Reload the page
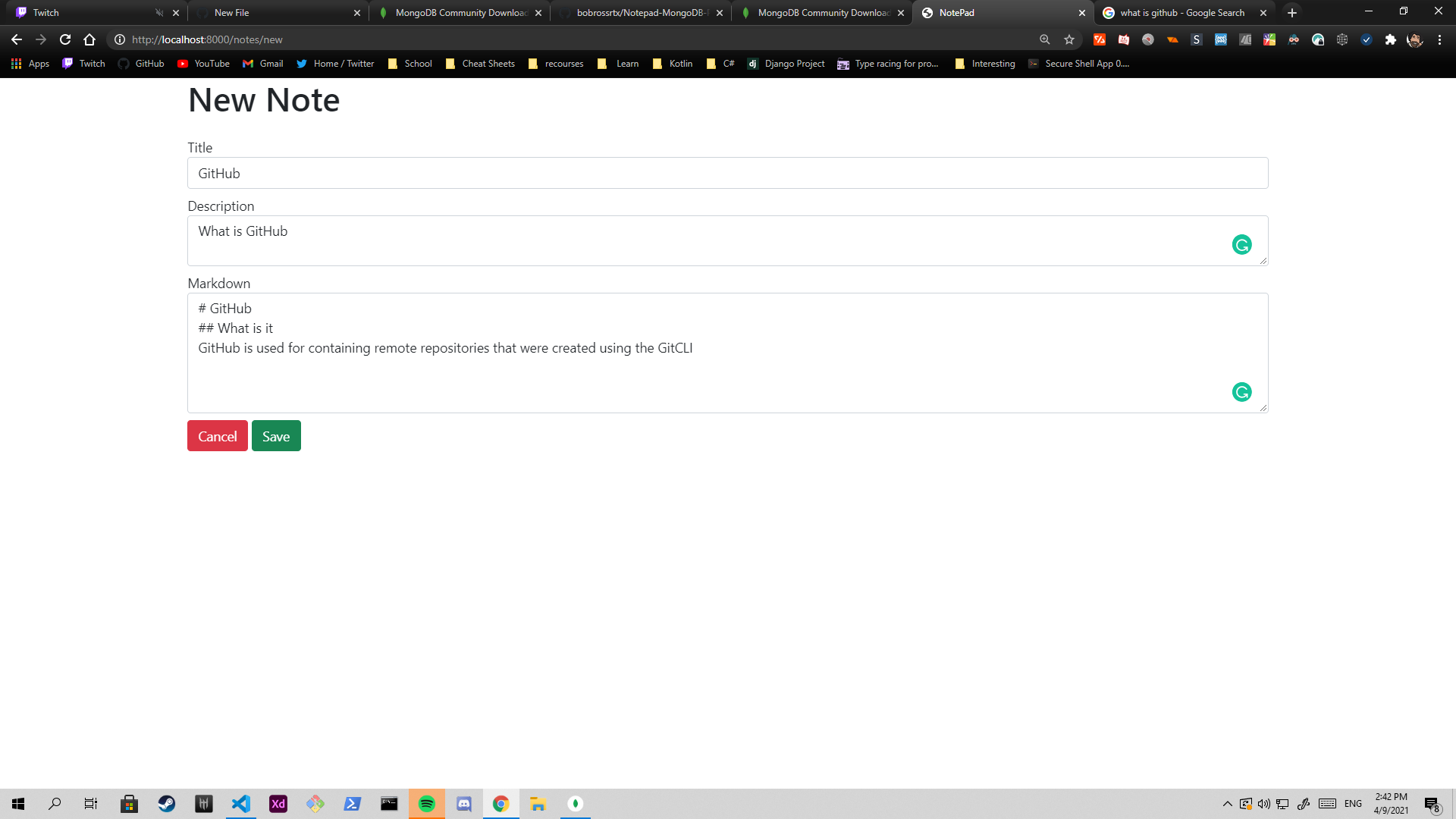The width and height of the screenshot is (1456, 819). click(65, 39)
